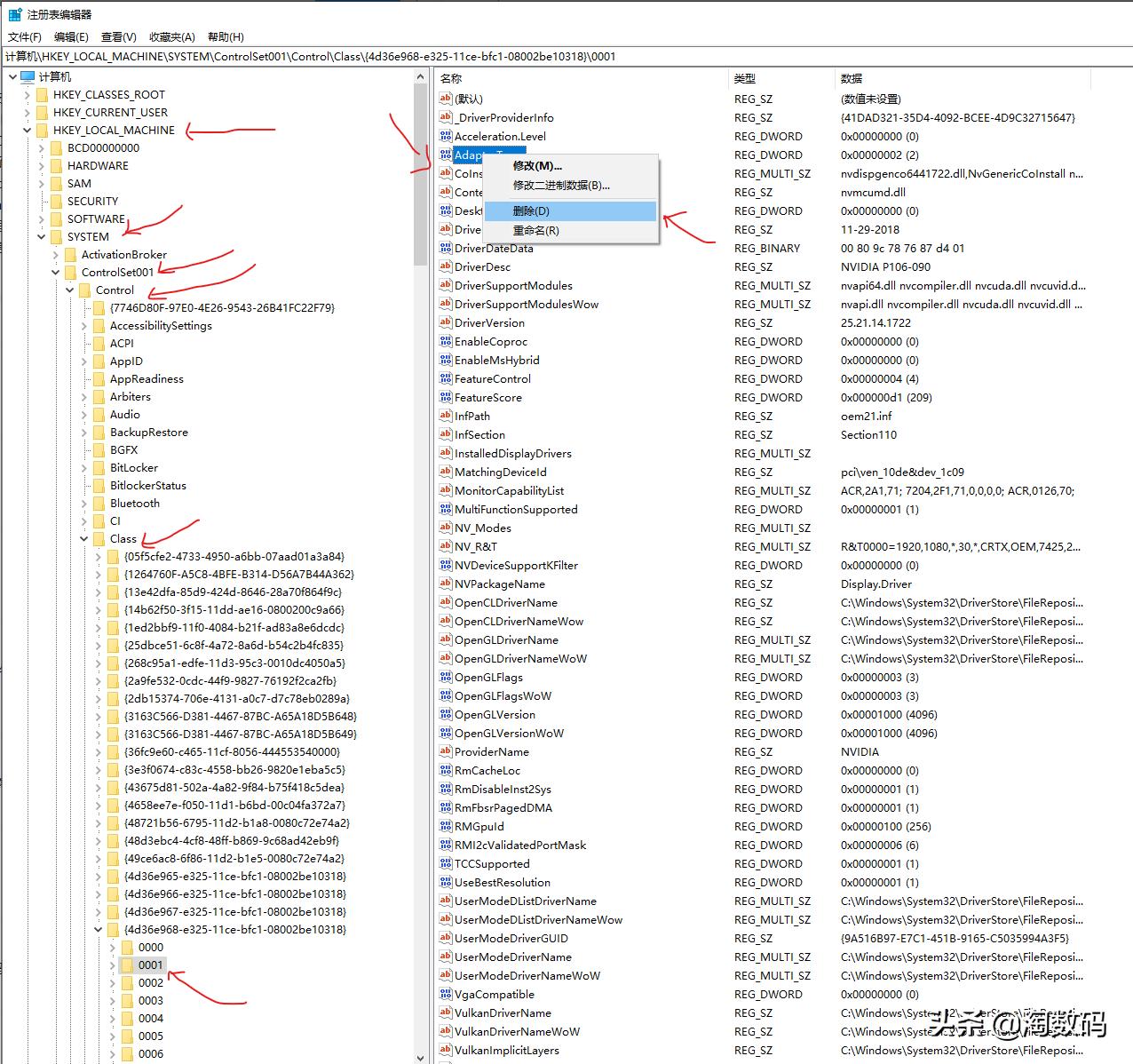Click the Registry Editor app icon in title bar

pos(15,14)
